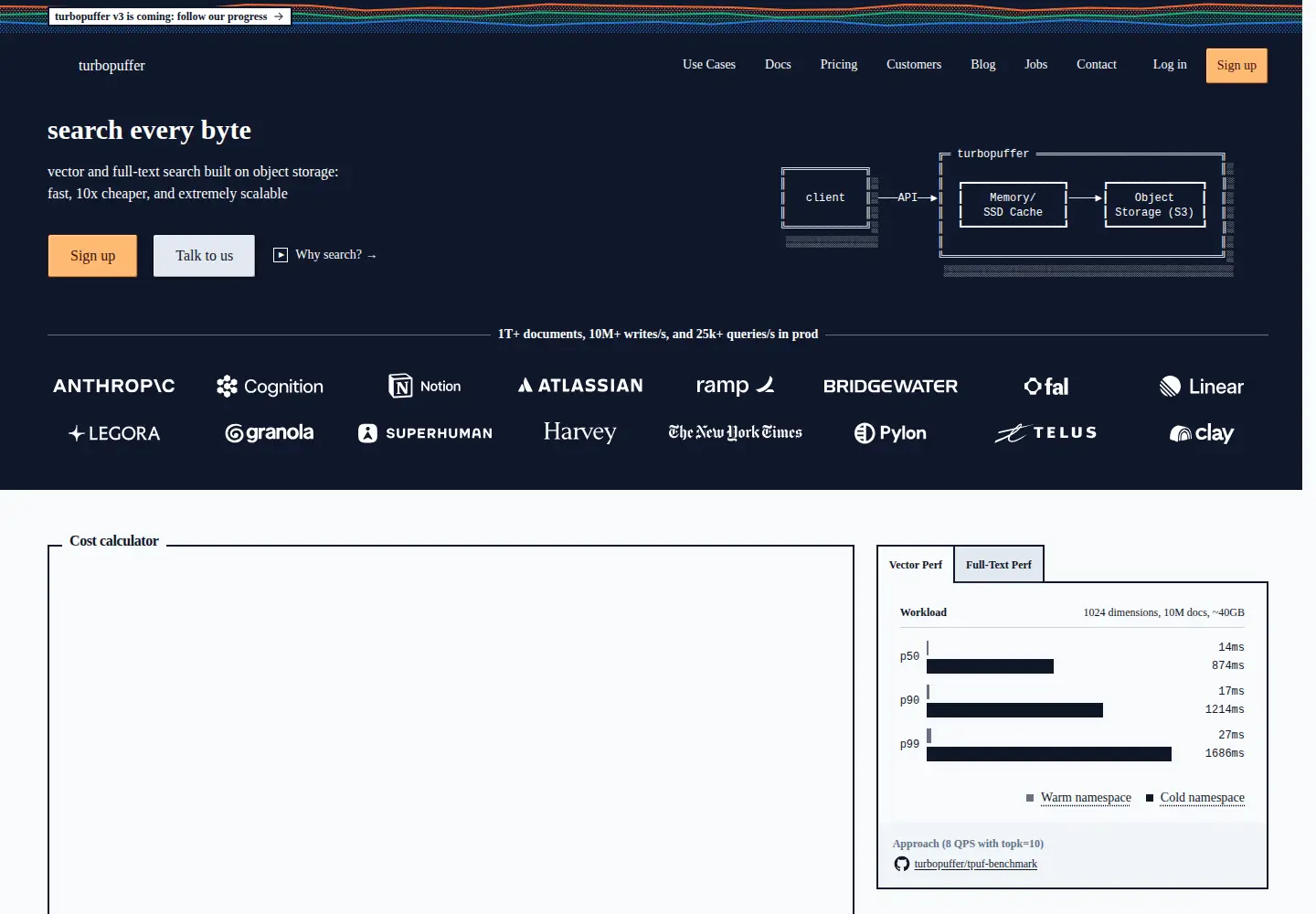Image resolution: width=1316 pixels, height=914 pixels.
Task: Switch to the Vector Perf tab
Action: click(x=916, y=565)
